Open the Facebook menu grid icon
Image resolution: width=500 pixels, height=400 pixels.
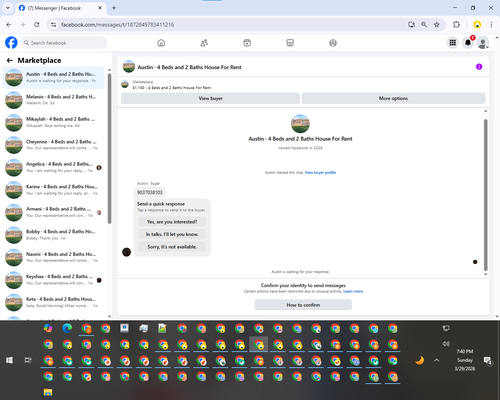pyautogui.click(x=453, y=43)
